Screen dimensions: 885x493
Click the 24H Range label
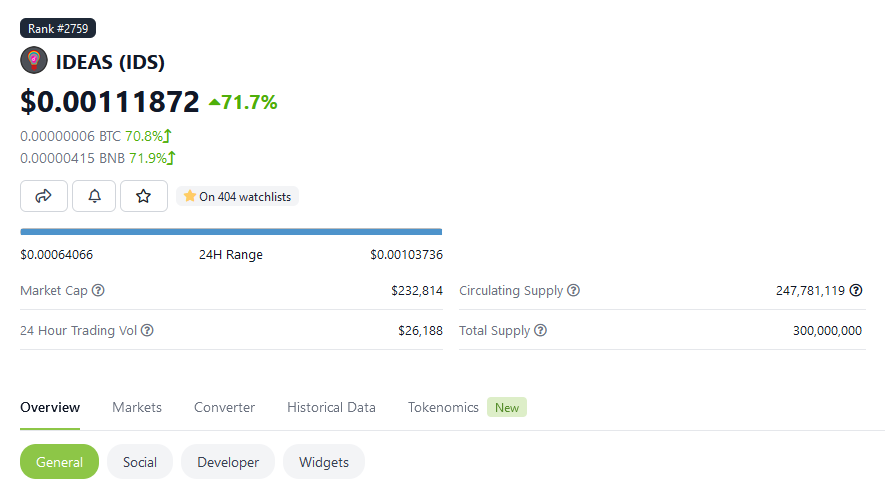tap(231, 255)
